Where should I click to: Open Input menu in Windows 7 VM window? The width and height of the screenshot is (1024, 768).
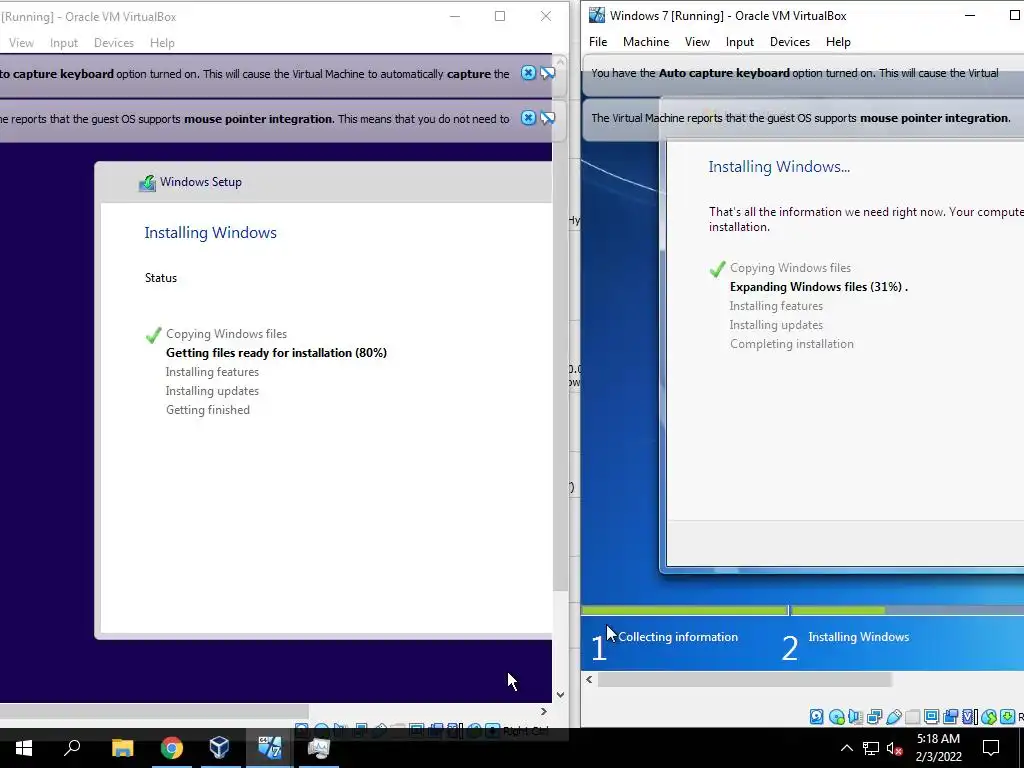739,42
